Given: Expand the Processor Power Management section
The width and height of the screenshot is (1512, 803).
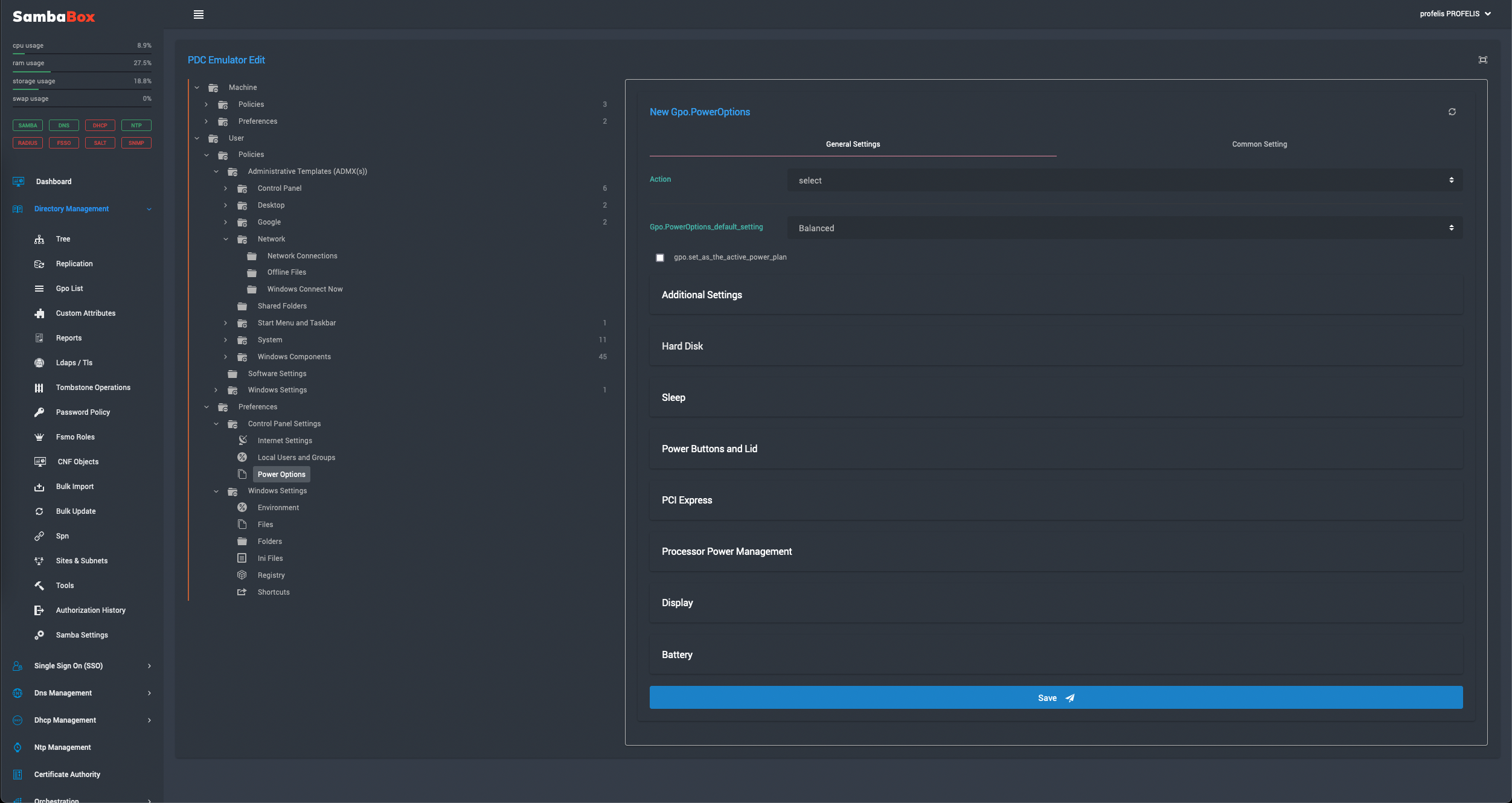Looking at the screenshot, I should pos(1056,551).
